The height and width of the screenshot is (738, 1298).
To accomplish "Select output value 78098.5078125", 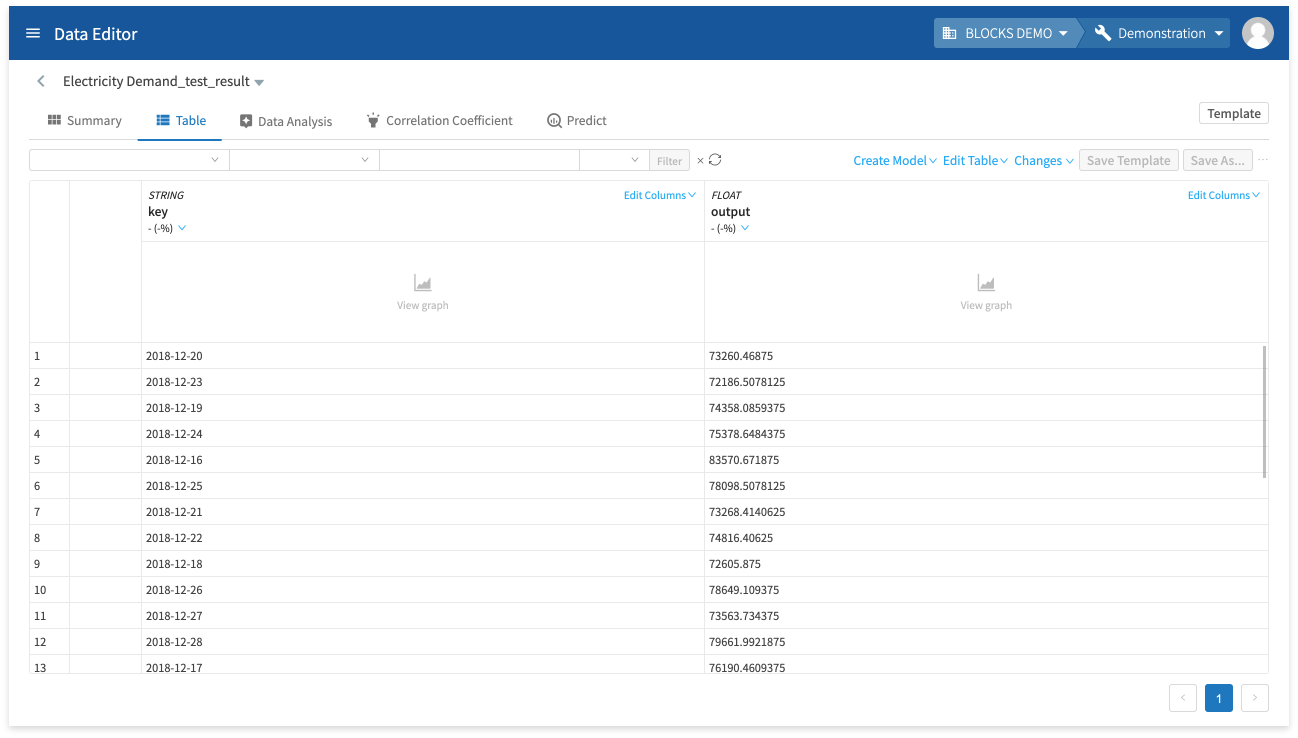I will (986, 486).
